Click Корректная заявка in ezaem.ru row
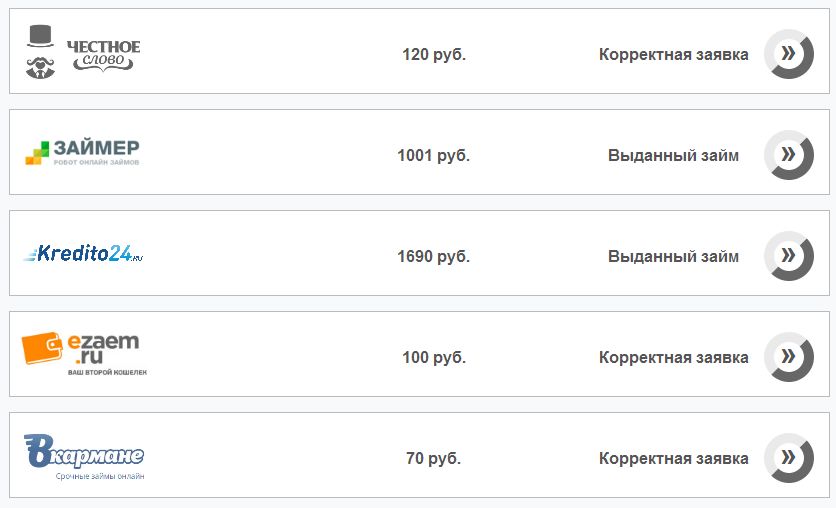 [x=673, y=357]
